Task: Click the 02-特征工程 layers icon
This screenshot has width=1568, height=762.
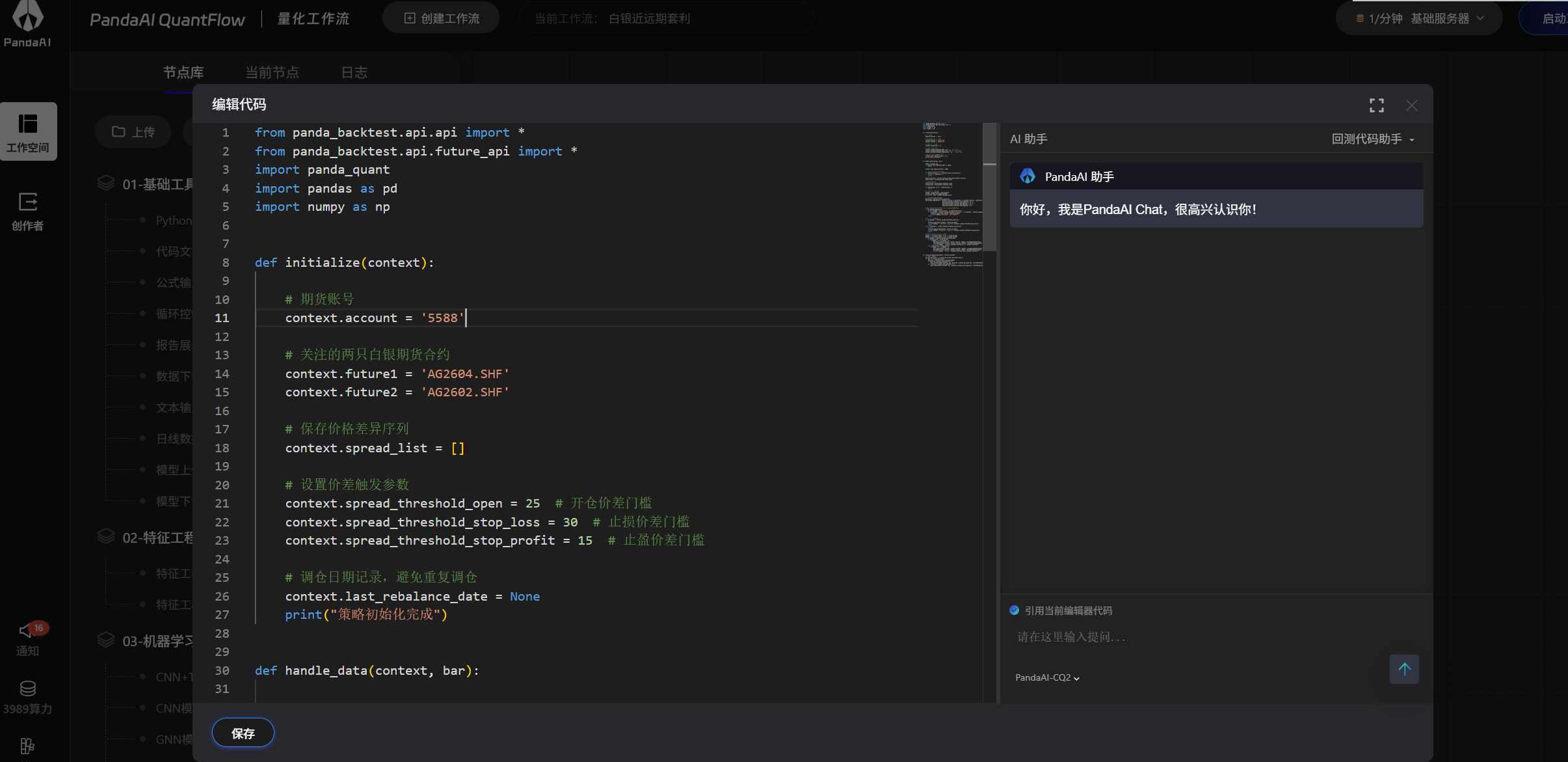Action: tap(106, 537)
